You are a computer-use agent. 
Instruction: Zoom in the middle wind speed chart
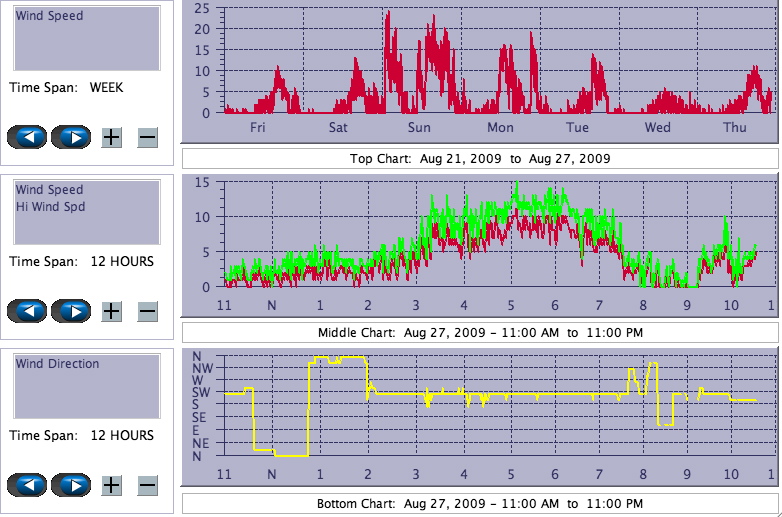(x=111, y=311)
